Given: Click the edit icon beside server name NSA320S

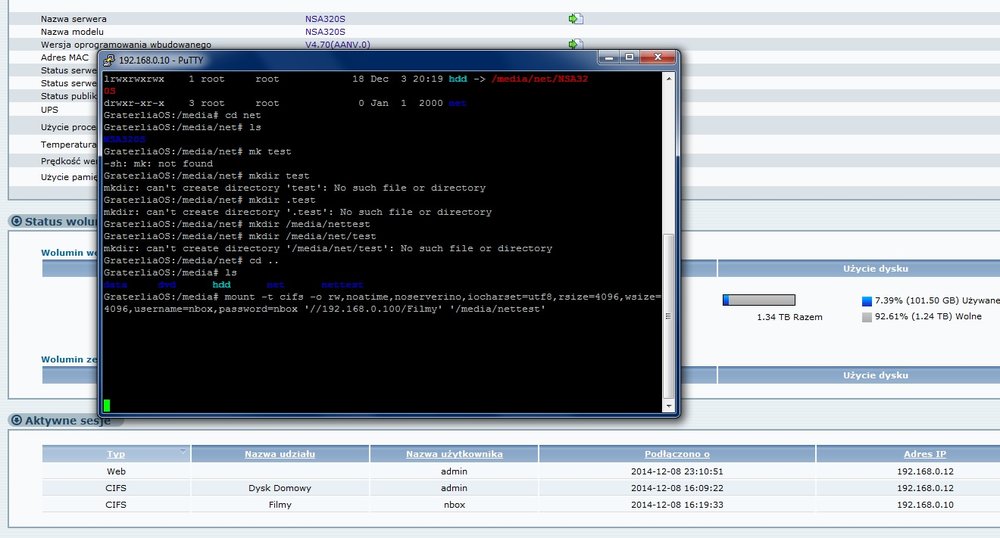Looking at the screenshot, I should coord(575,18).
